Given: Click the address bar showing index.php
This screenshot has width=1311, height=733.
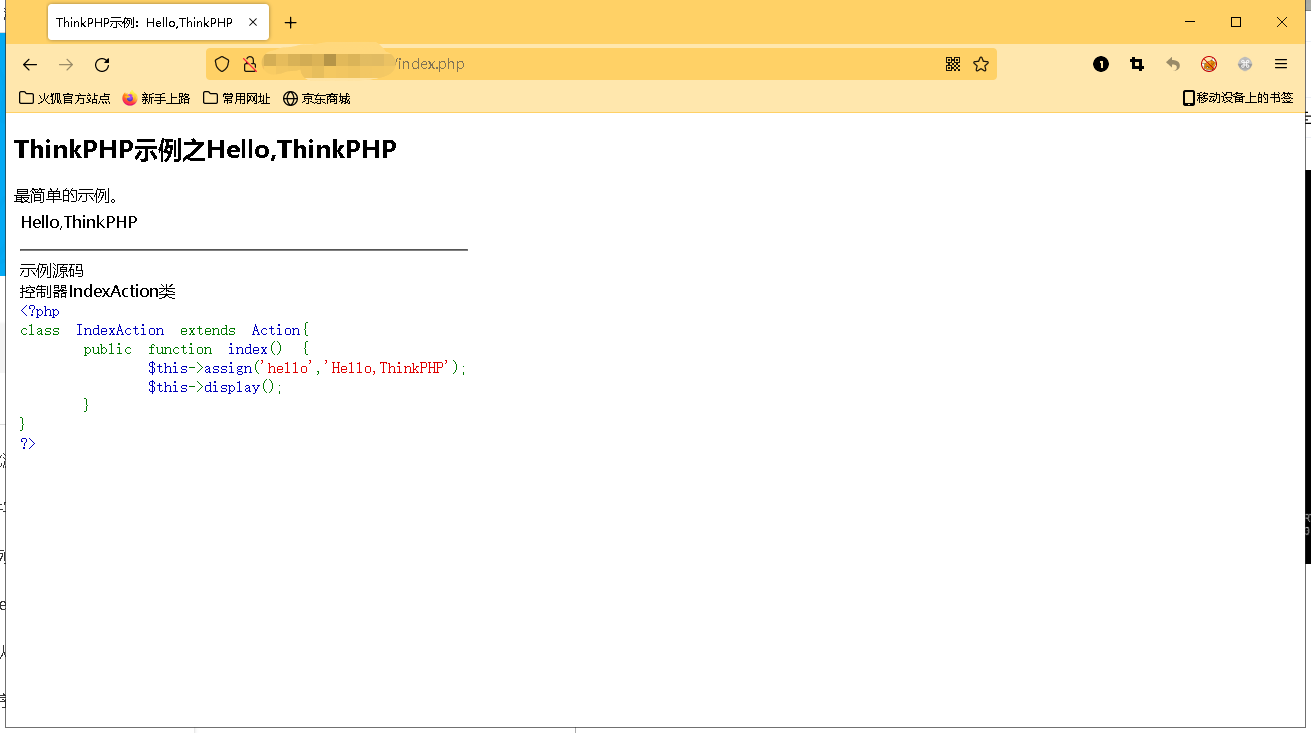Looking at the screenshot, I should point(600,64).
